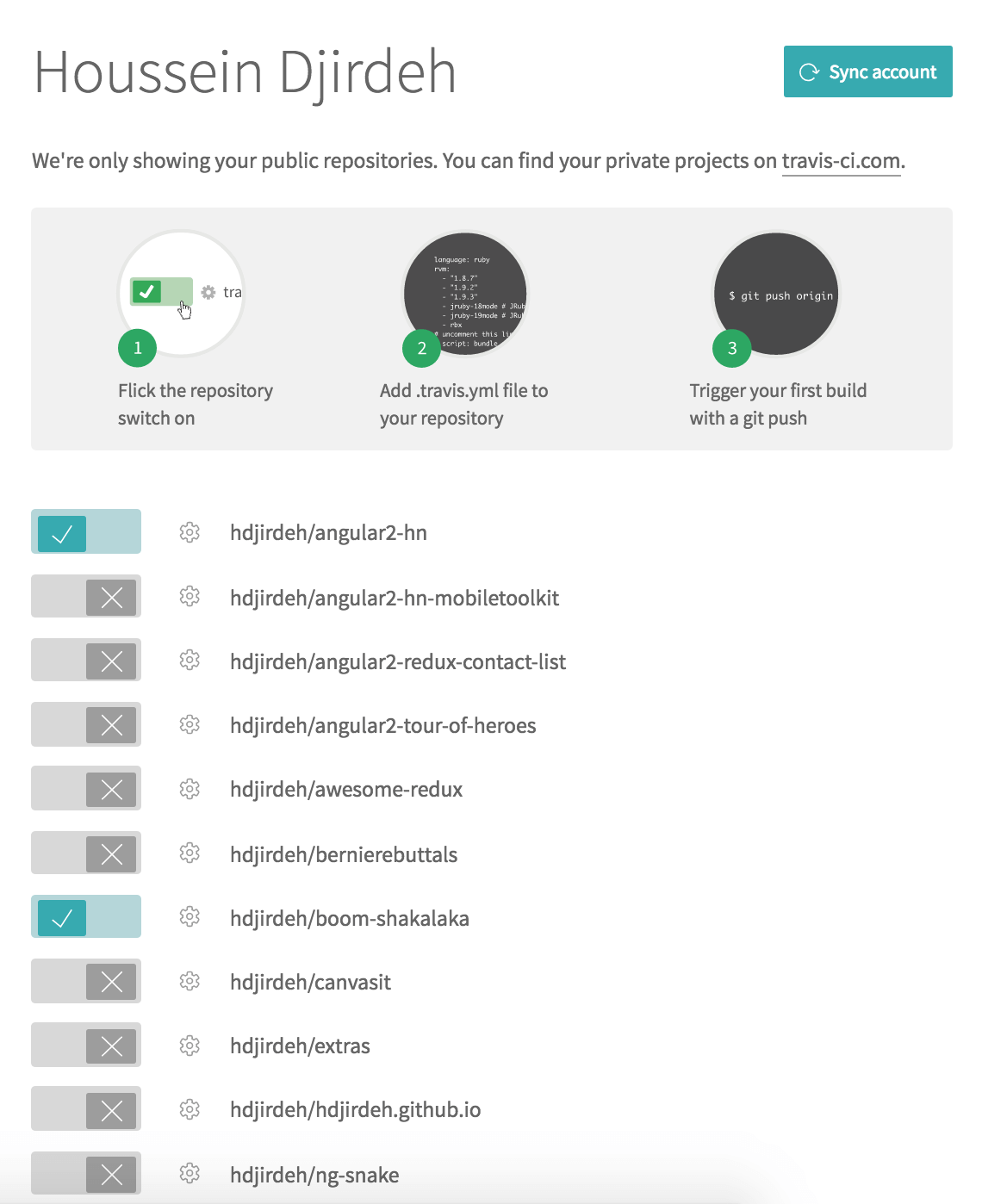The width and height of the screenshot is (982, 1204).
Task: Open settings gear for hdjirdeh/extras
Action: (190, 1046)
